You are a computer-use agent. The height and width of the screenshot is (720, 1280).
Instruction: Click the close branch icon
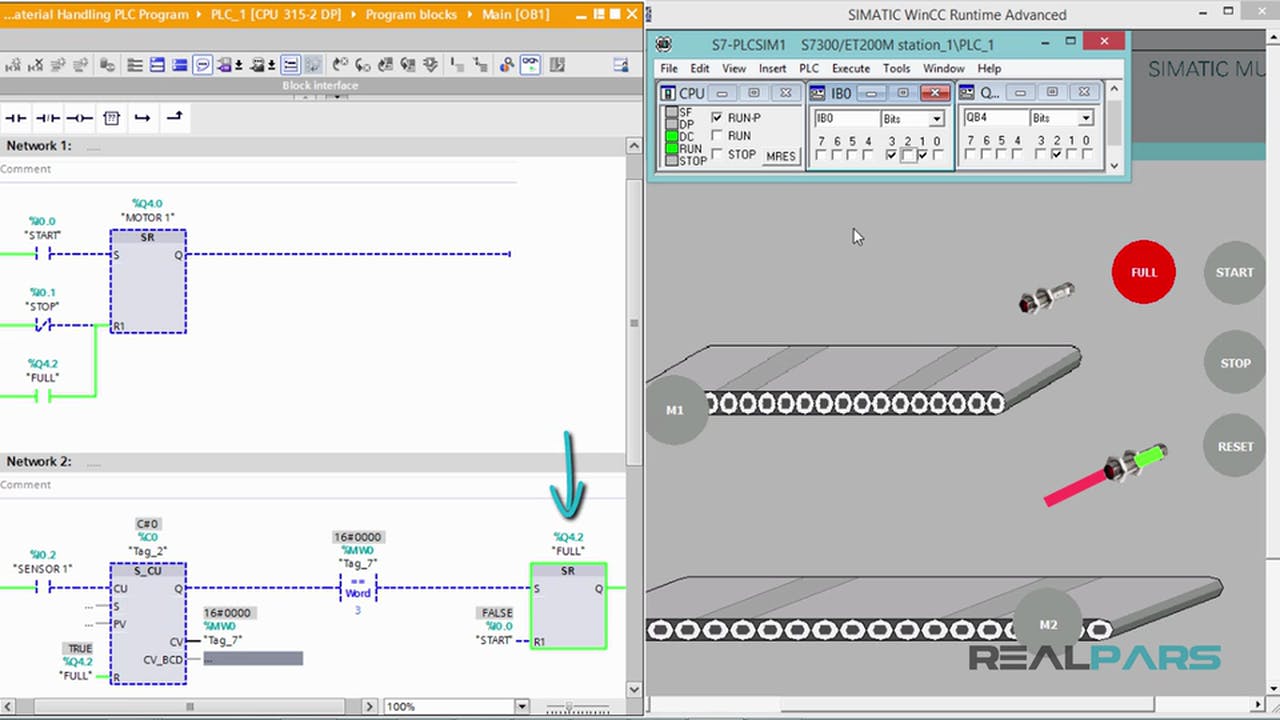point(174,118)
